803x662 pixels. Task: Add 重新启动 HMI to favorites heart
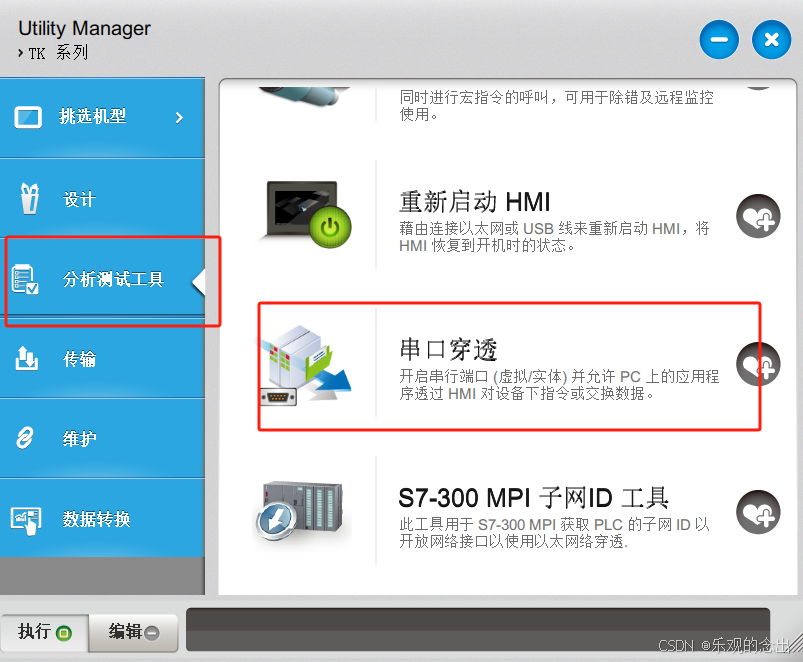tap(758, 216)
